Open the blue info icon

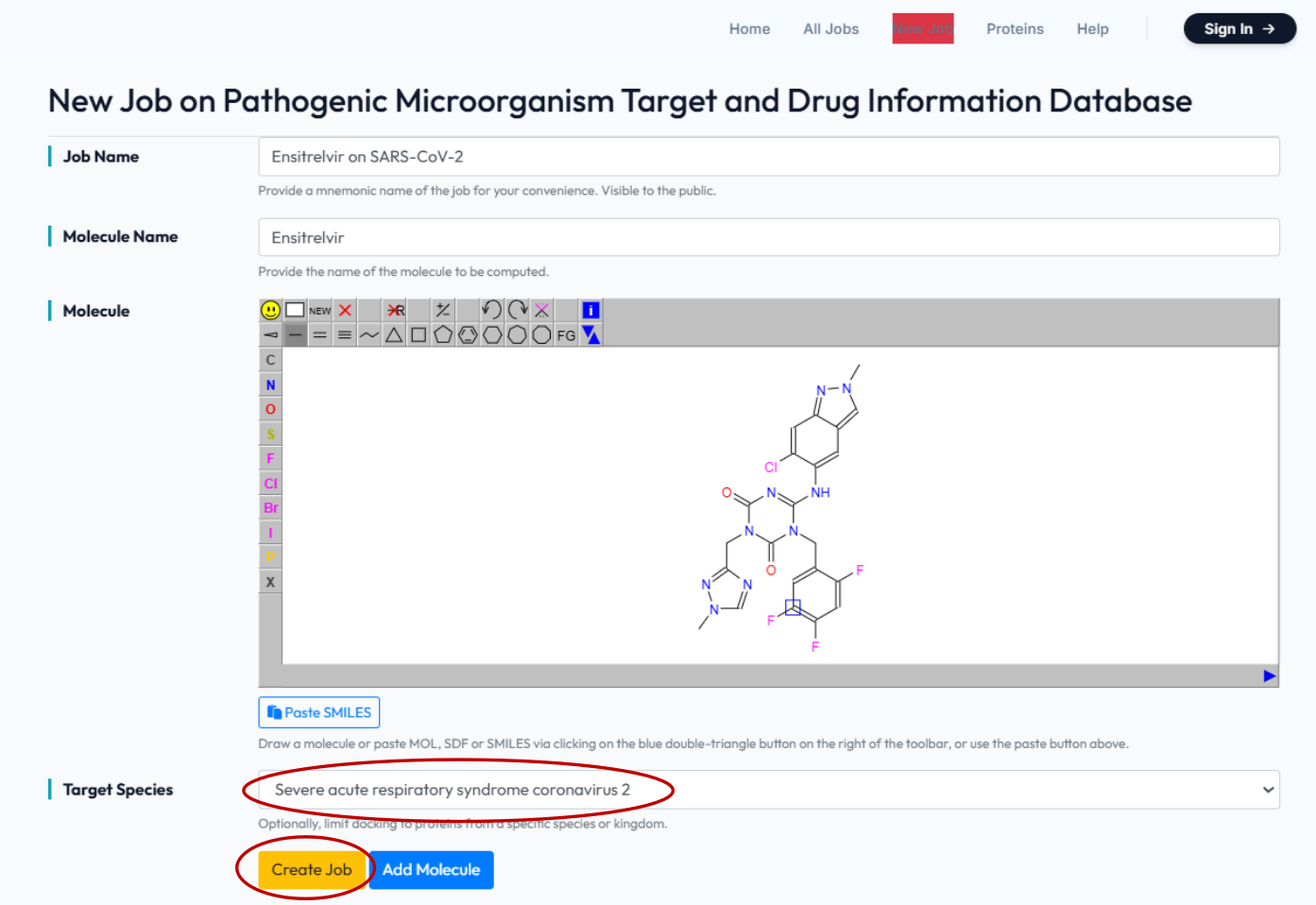[590, 310]
